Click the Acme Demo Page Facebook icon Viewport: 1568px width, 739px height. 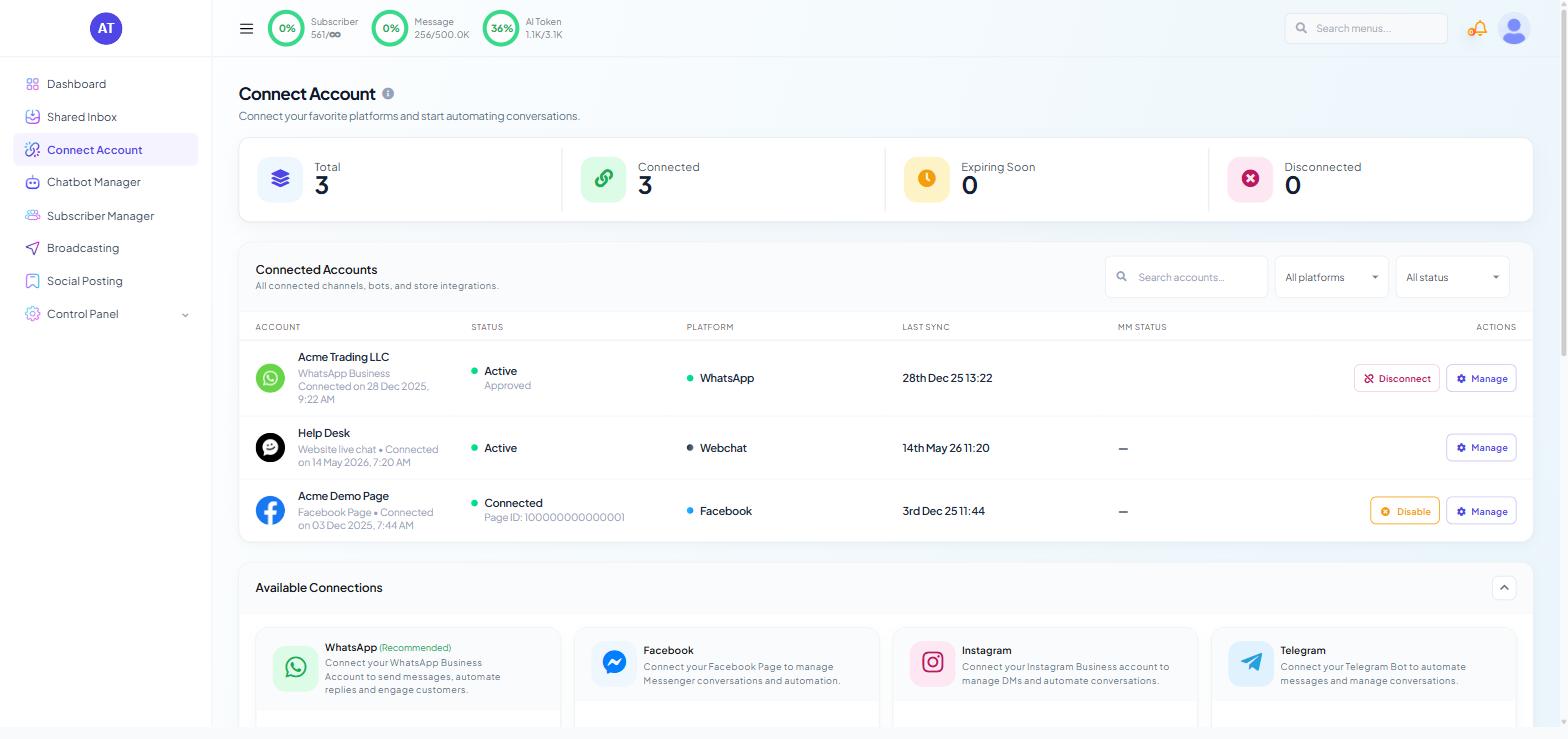click(x=270, y=510)
